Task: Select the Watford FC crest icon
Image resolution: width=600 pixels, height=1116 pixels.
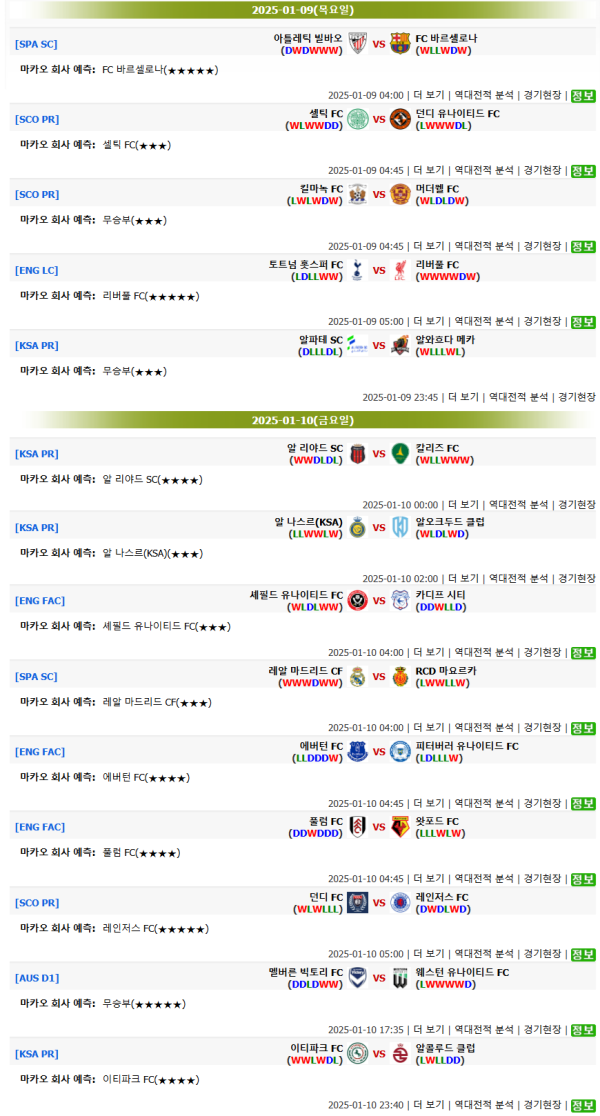Action: (x=400, y=827)
